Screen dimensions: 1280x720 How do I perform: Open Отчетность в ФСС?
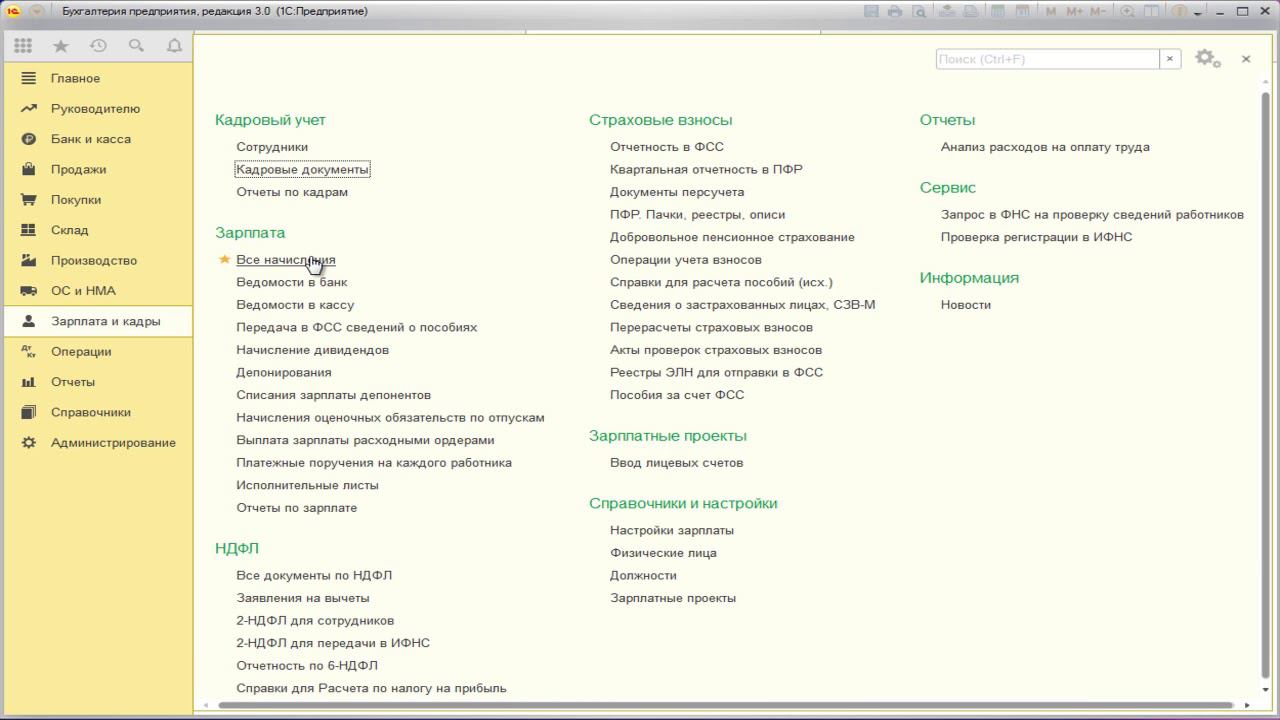pos(667,147)
